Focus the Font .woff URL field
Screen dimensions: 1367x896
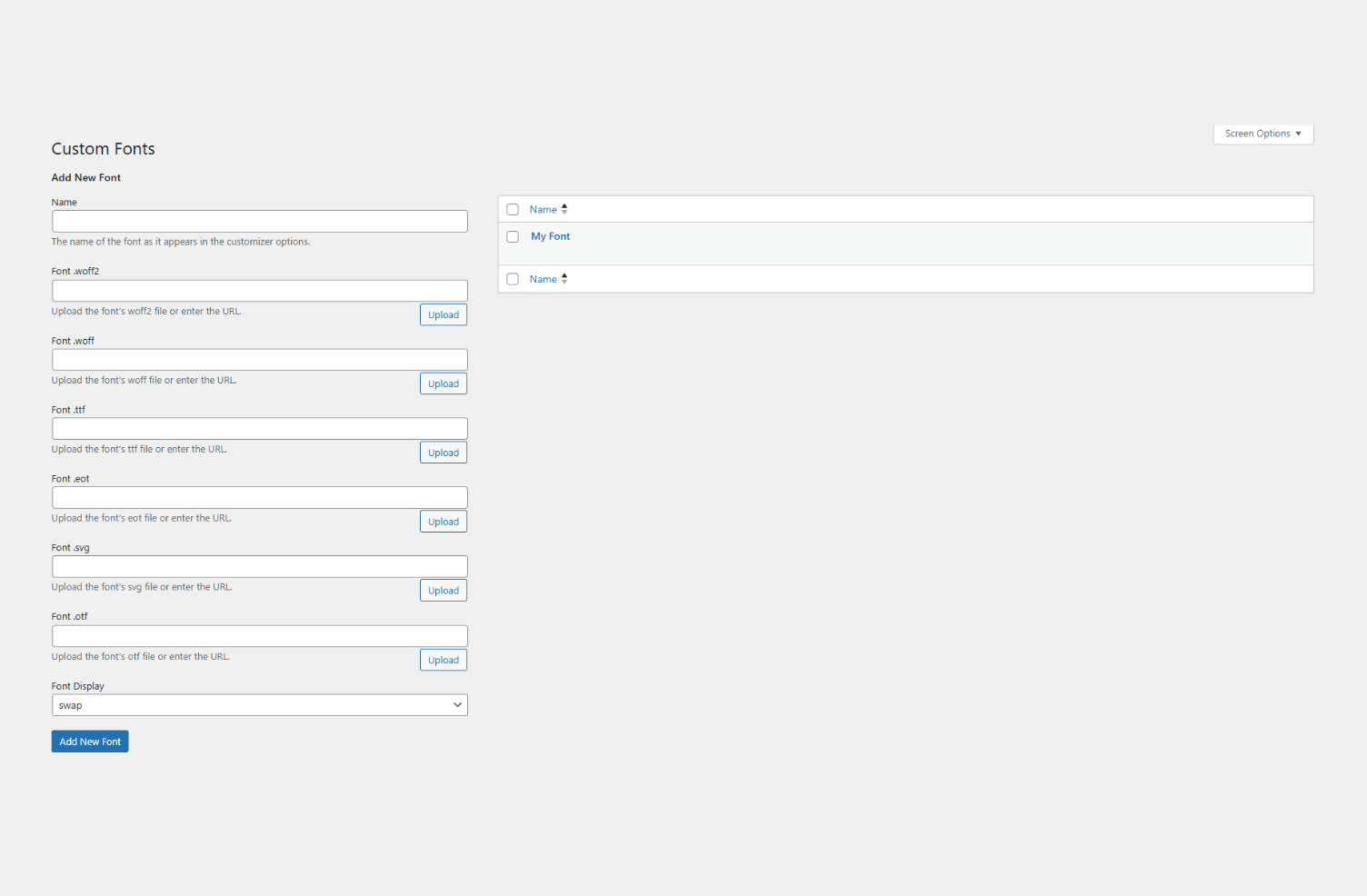click(x=260, y=360)
